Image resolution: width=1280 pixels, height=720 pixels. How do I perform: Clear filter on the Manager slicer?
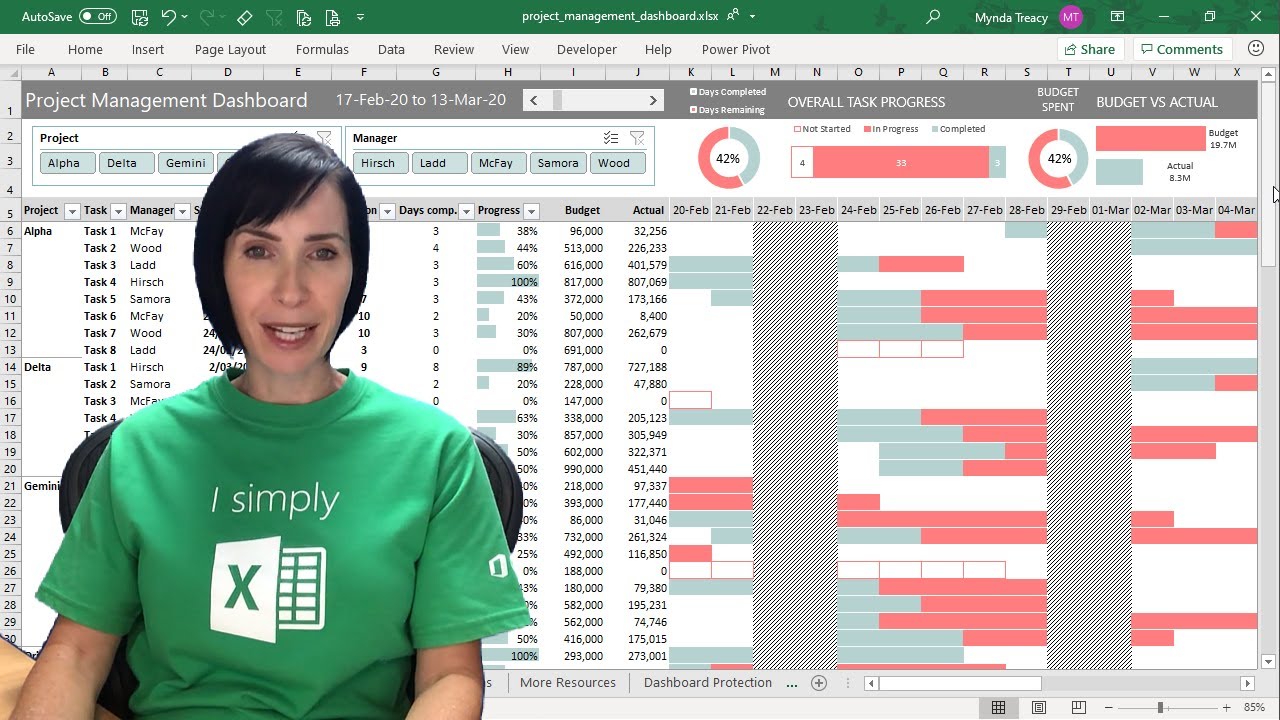(x=637, y=138)
